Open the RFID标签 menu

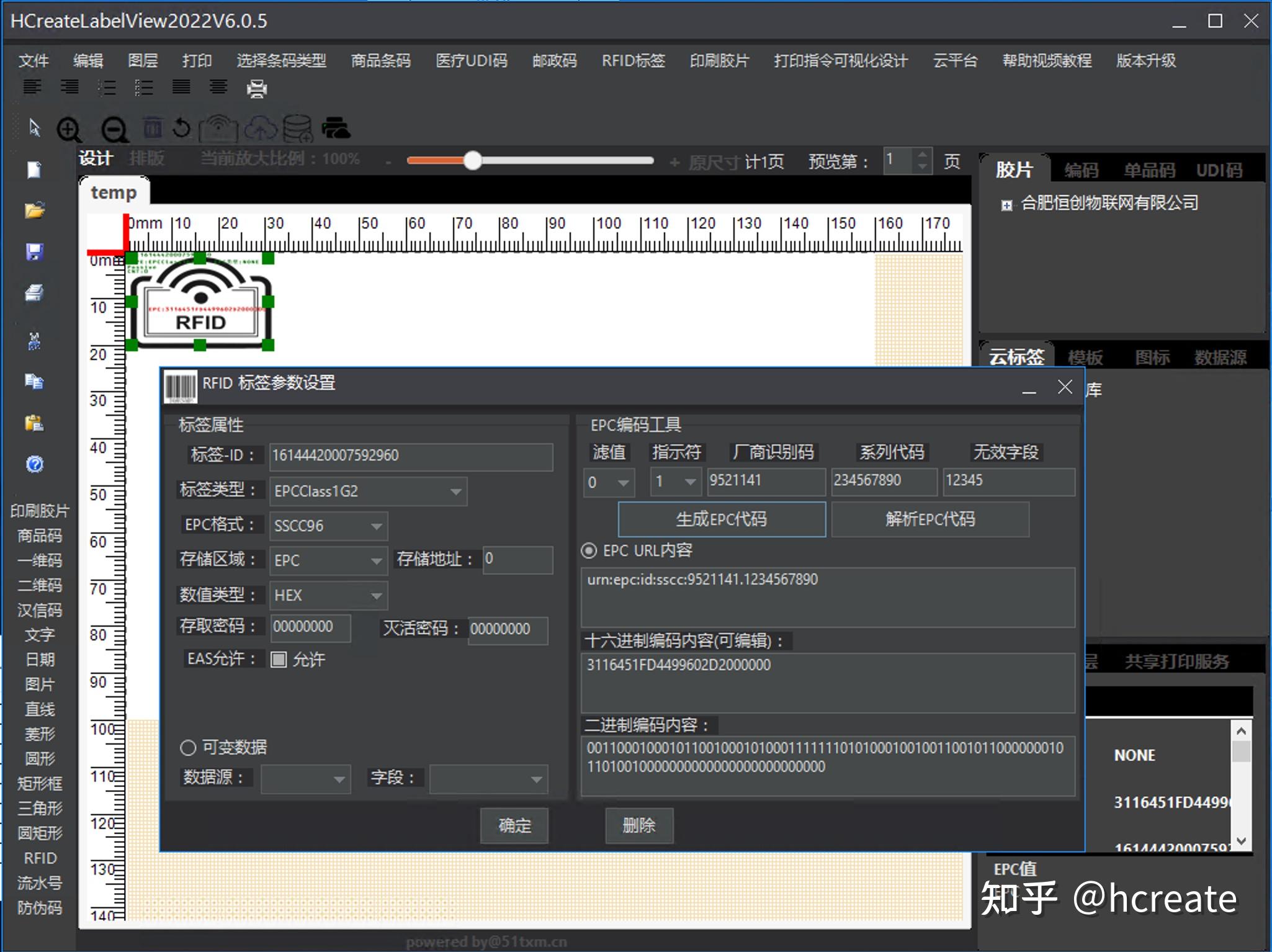pyautogui.click(x=632, y=61)
